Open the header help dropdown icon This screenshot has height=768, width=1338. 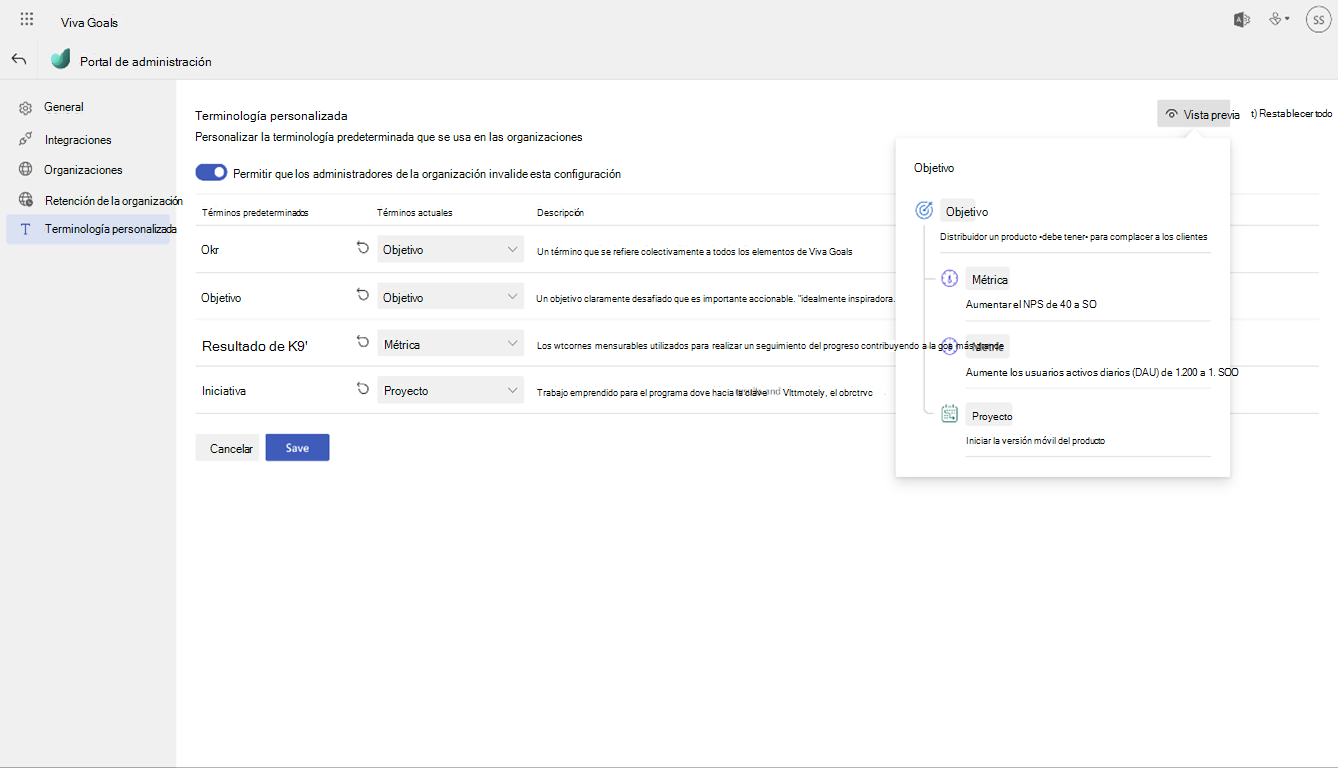pos(1279,19)
